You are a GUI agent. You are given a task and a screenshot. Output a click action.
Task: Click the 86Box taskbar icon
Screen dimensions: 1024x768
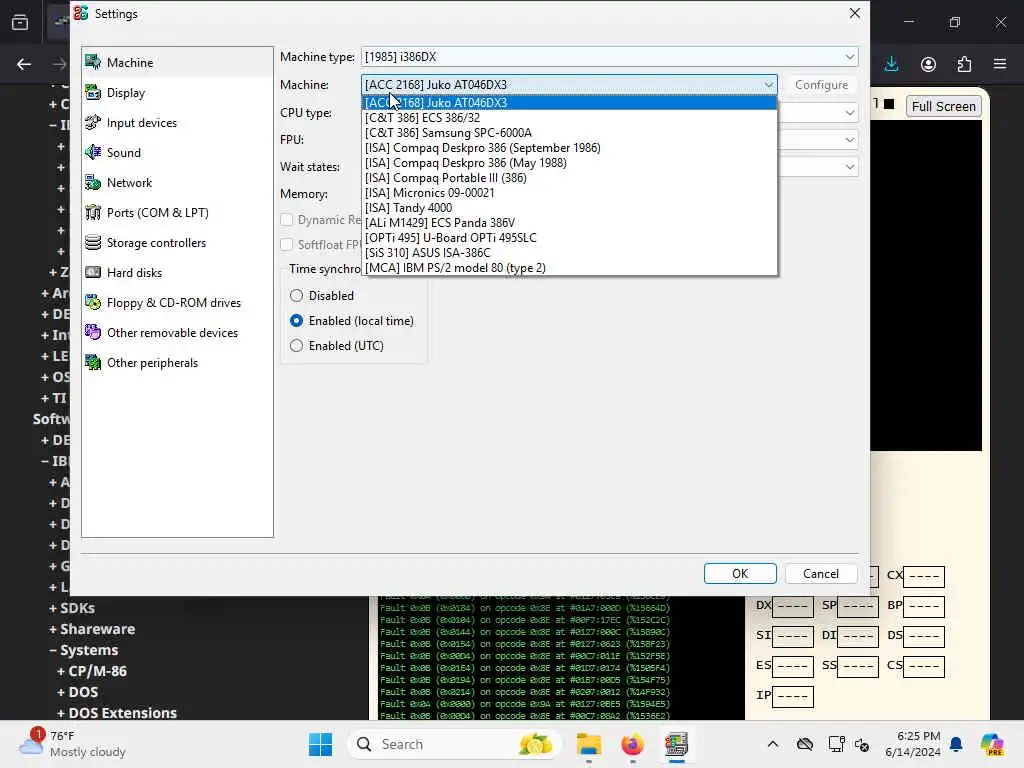point(676,744)
